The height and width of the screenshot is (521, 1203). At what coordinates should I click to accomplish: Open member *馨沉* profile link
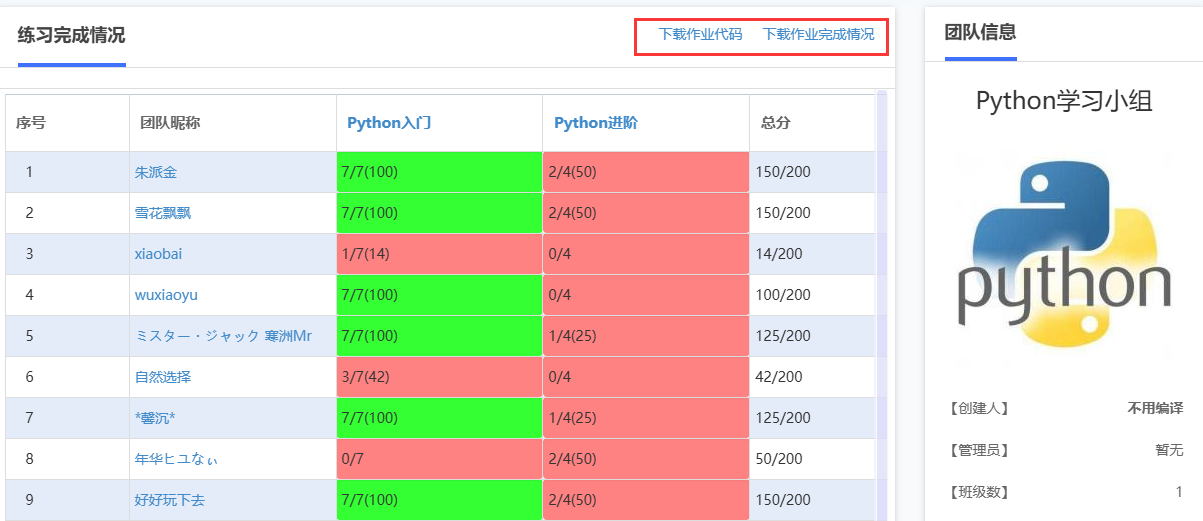[x=155, y=418]
